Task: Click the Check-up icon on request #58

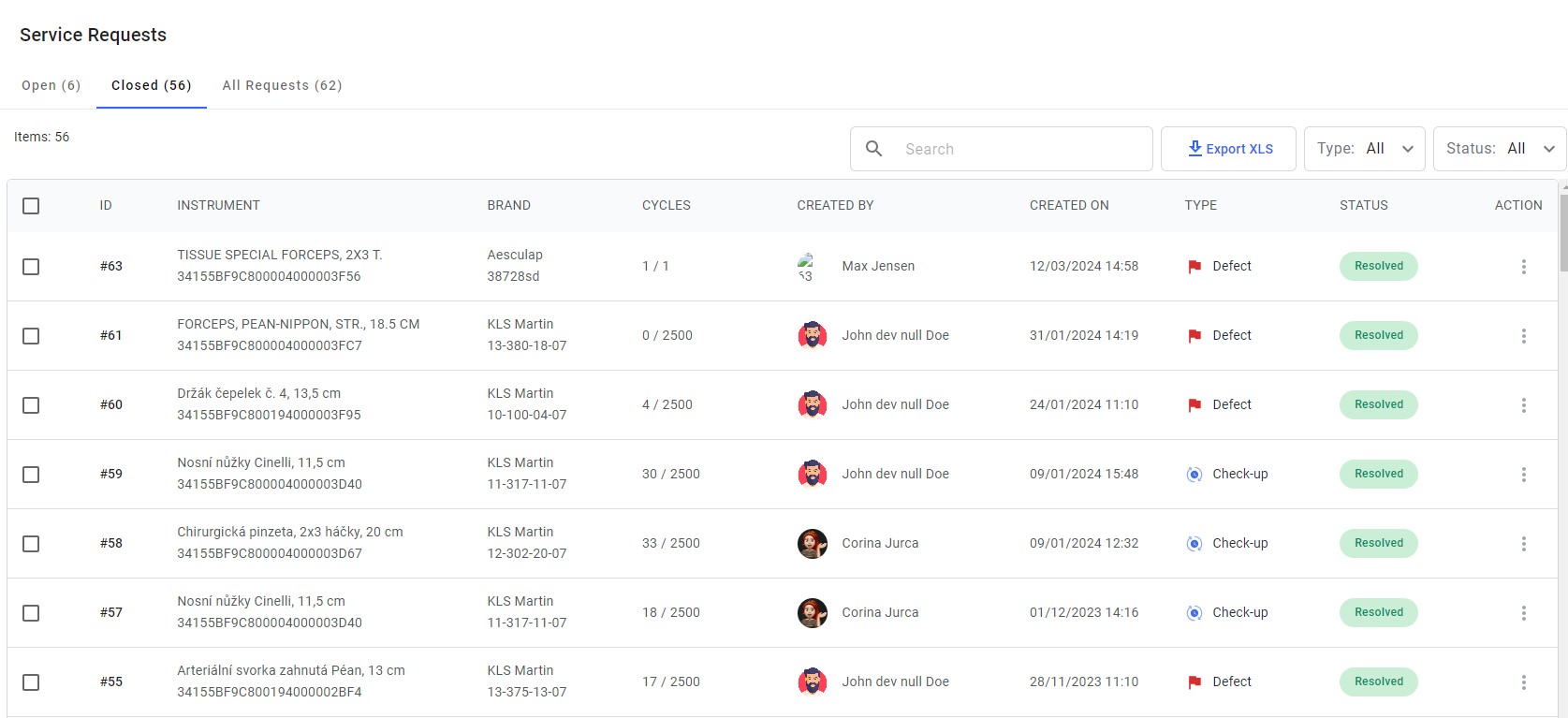Action: 1194,544
